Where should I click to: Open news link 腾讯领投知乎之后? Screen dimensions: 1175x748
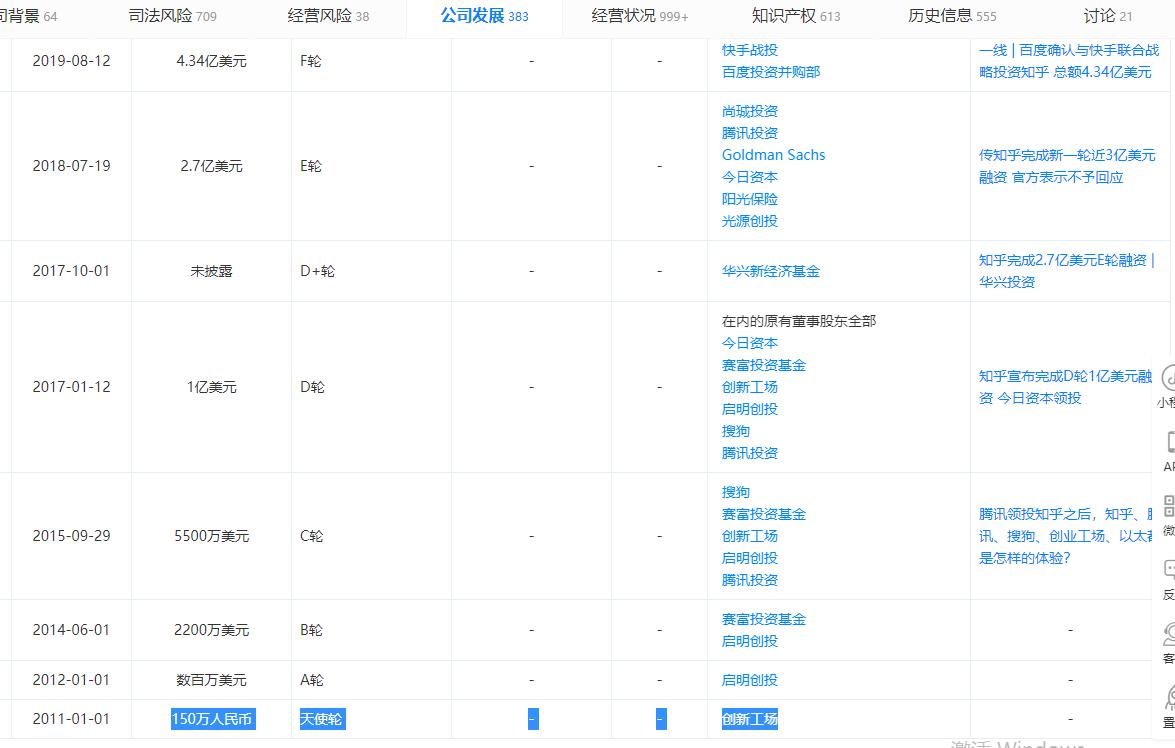[x=1065, y=537]
